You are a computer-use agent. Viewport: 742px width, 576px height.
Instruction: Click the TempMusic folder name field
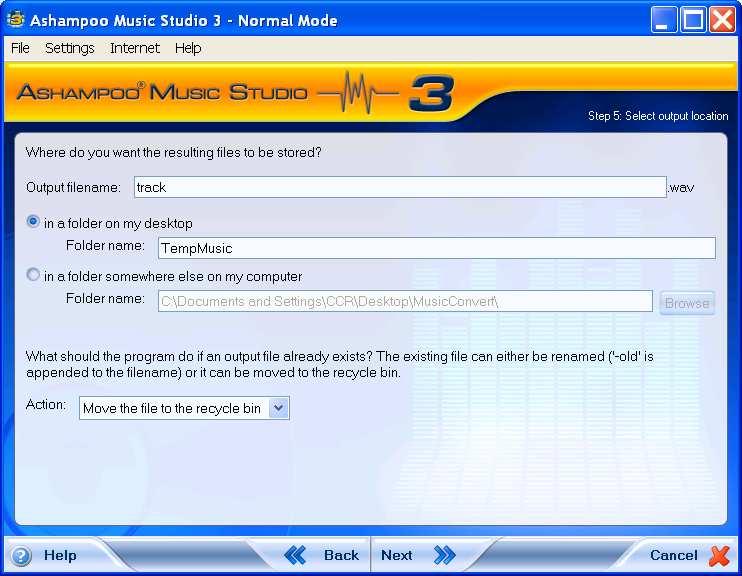pos(436,248)
